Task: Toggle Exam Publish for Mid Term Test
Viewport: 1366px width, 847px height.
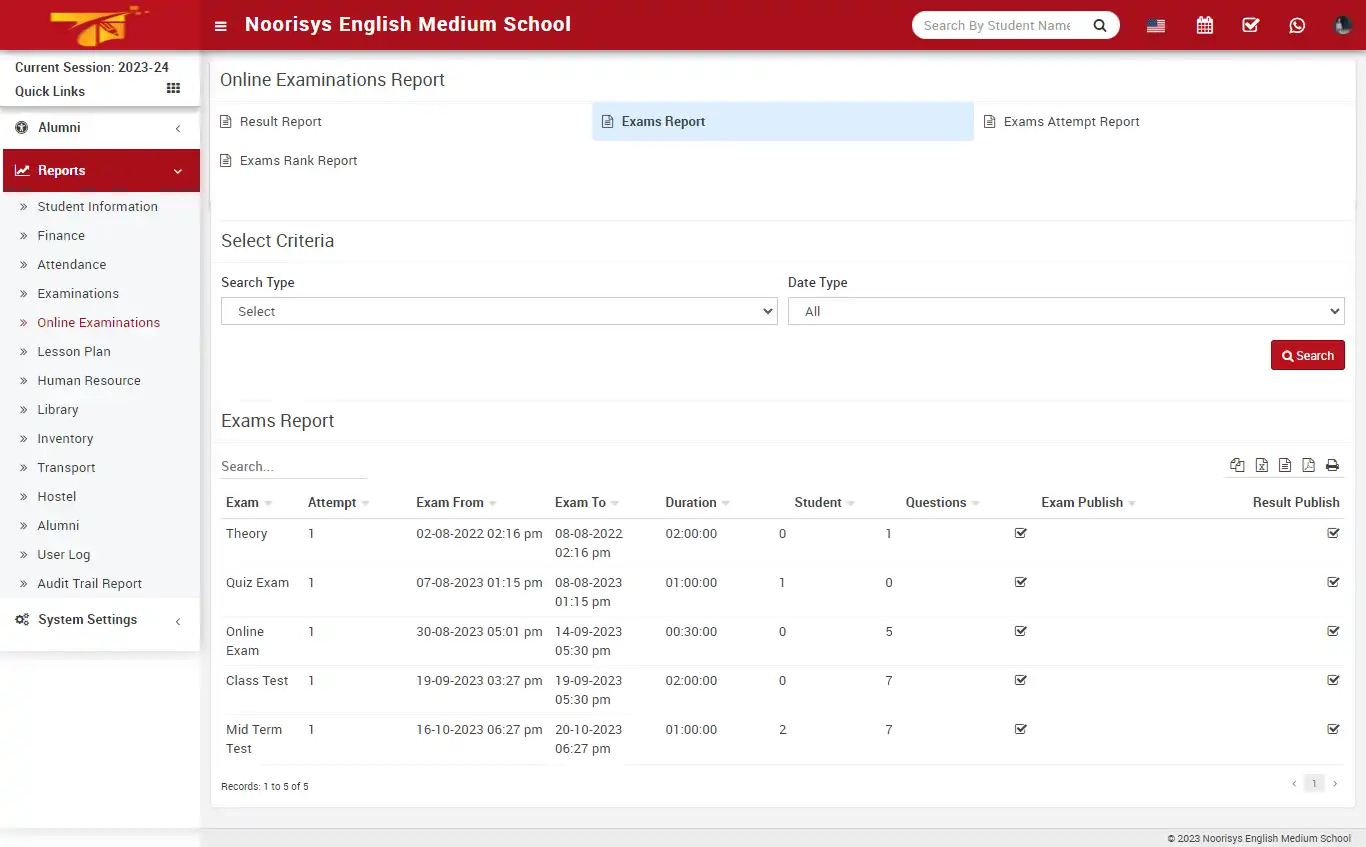Action: coord(1020,729)
